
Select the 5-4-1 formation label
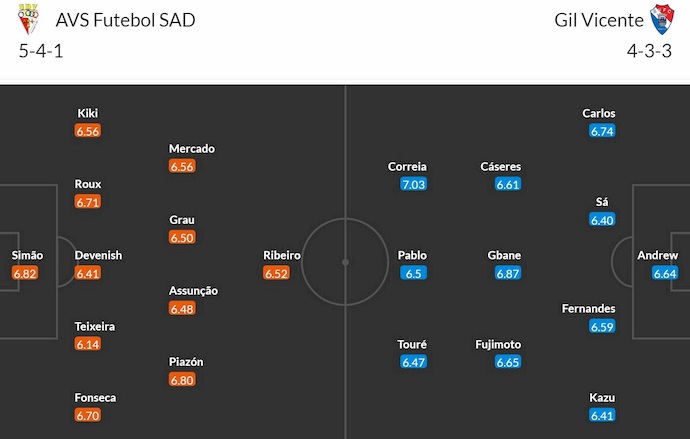41,51
